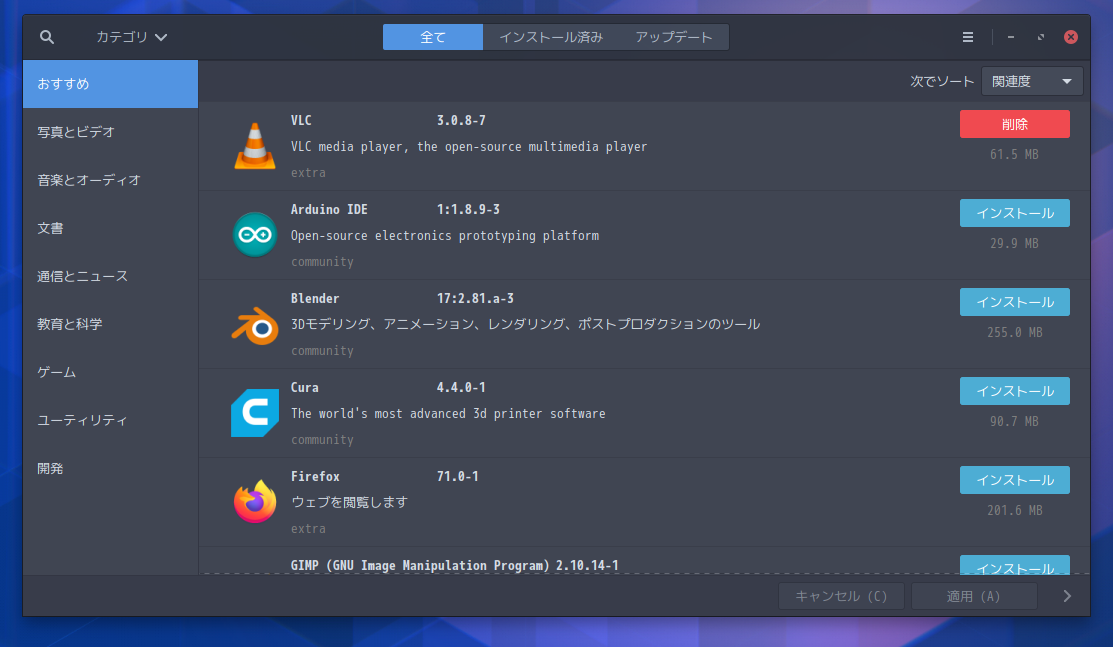Click the Cura 3d printer software description
The image size is (1113, 647).
tap(448, 414)
